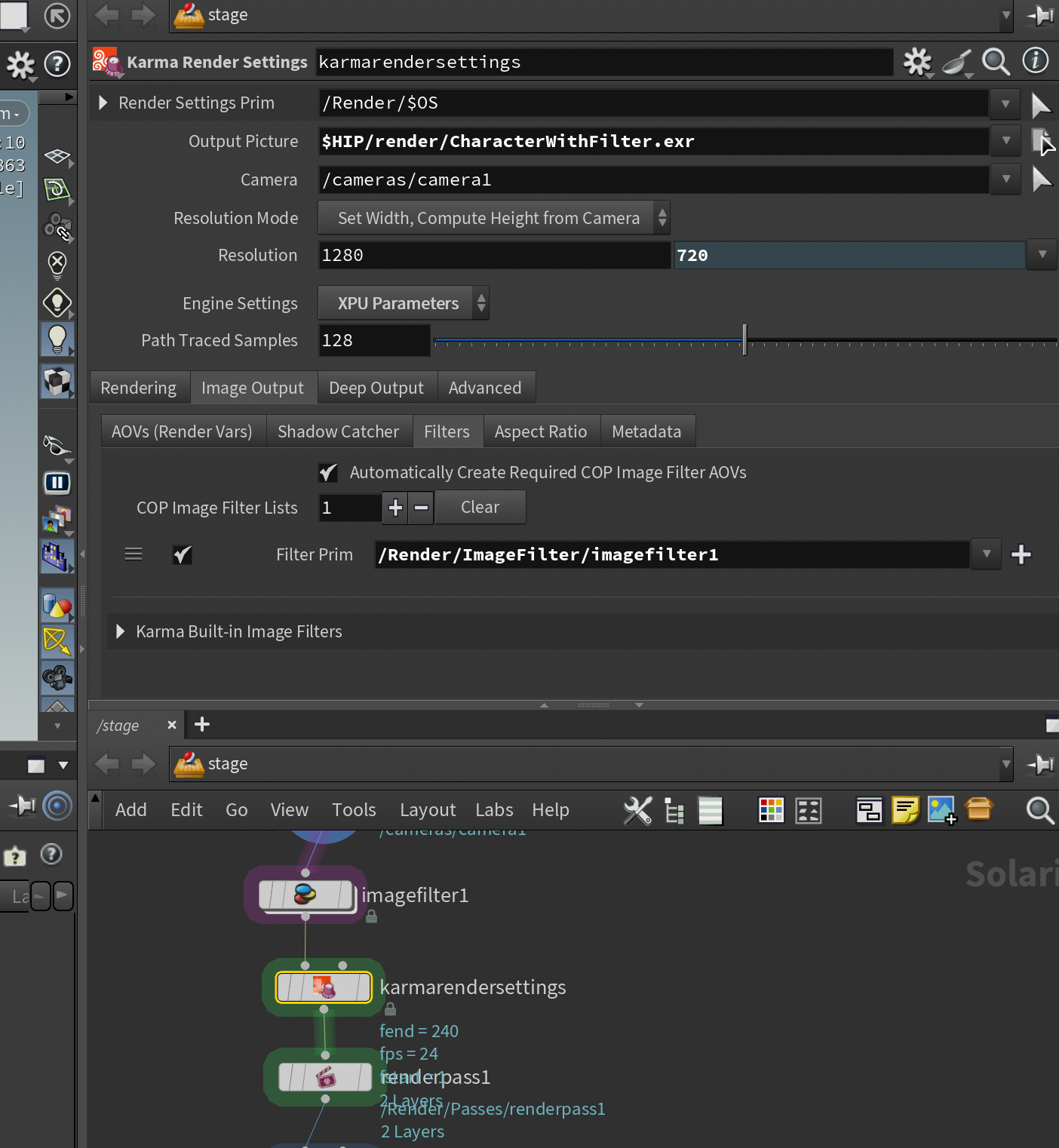Open Render Settings Prim path dropdown
Screen dimensions: 1059x1148
coord(1005,104)
